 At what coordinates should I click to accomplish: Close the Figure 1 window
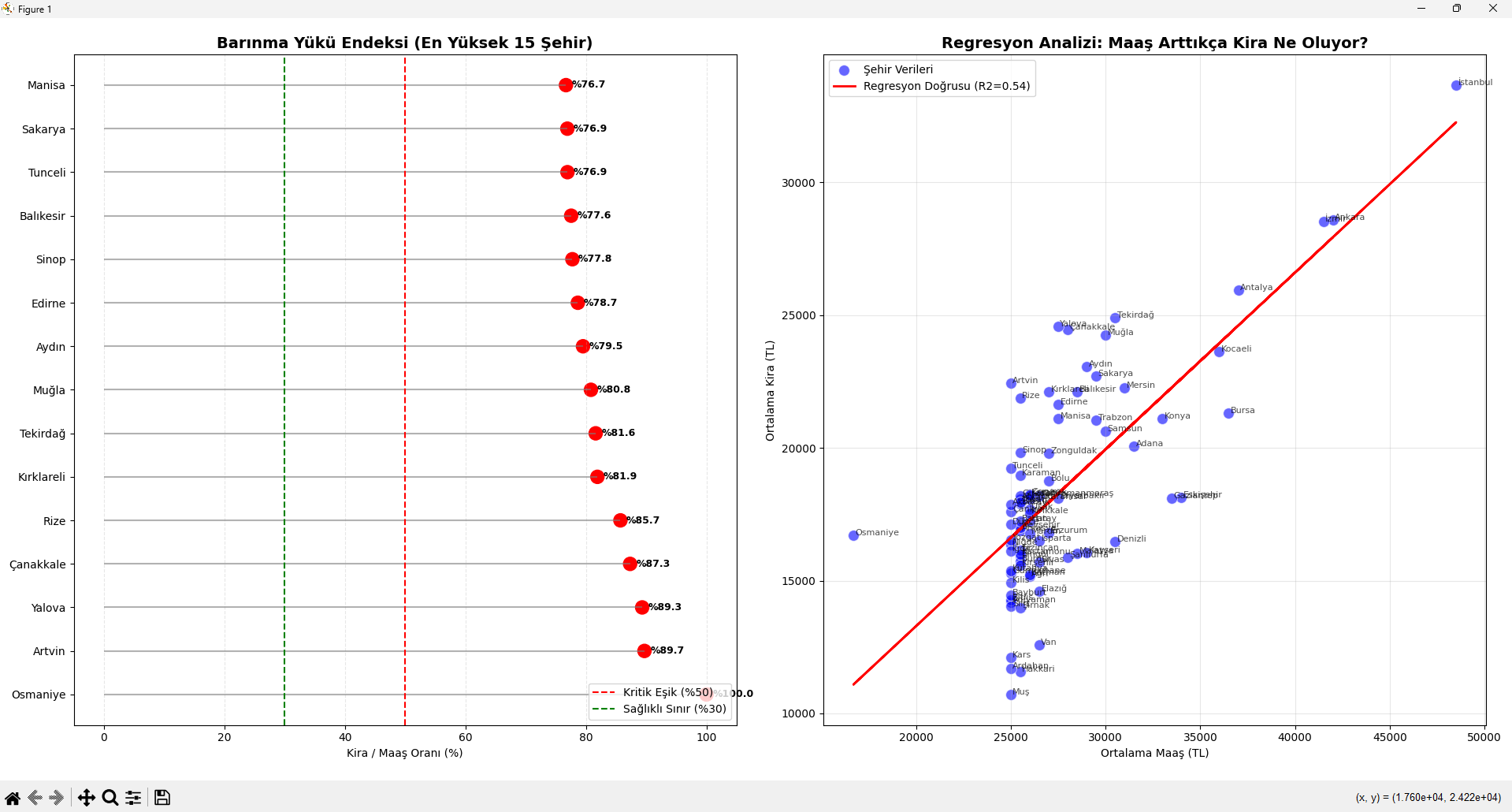[1492, 9]
